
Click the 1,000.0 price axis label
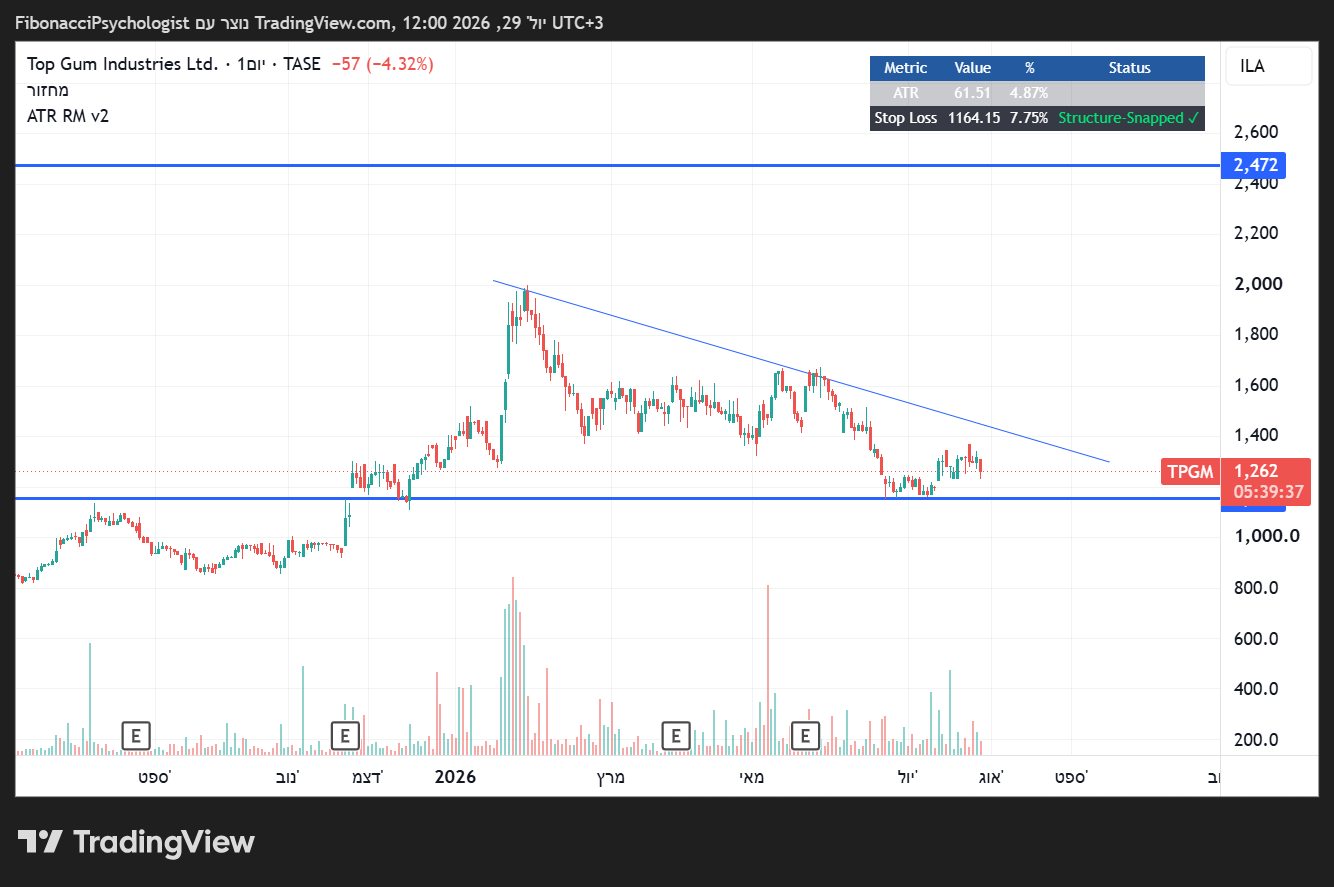pyautogui.click(x=1267, y=536)
